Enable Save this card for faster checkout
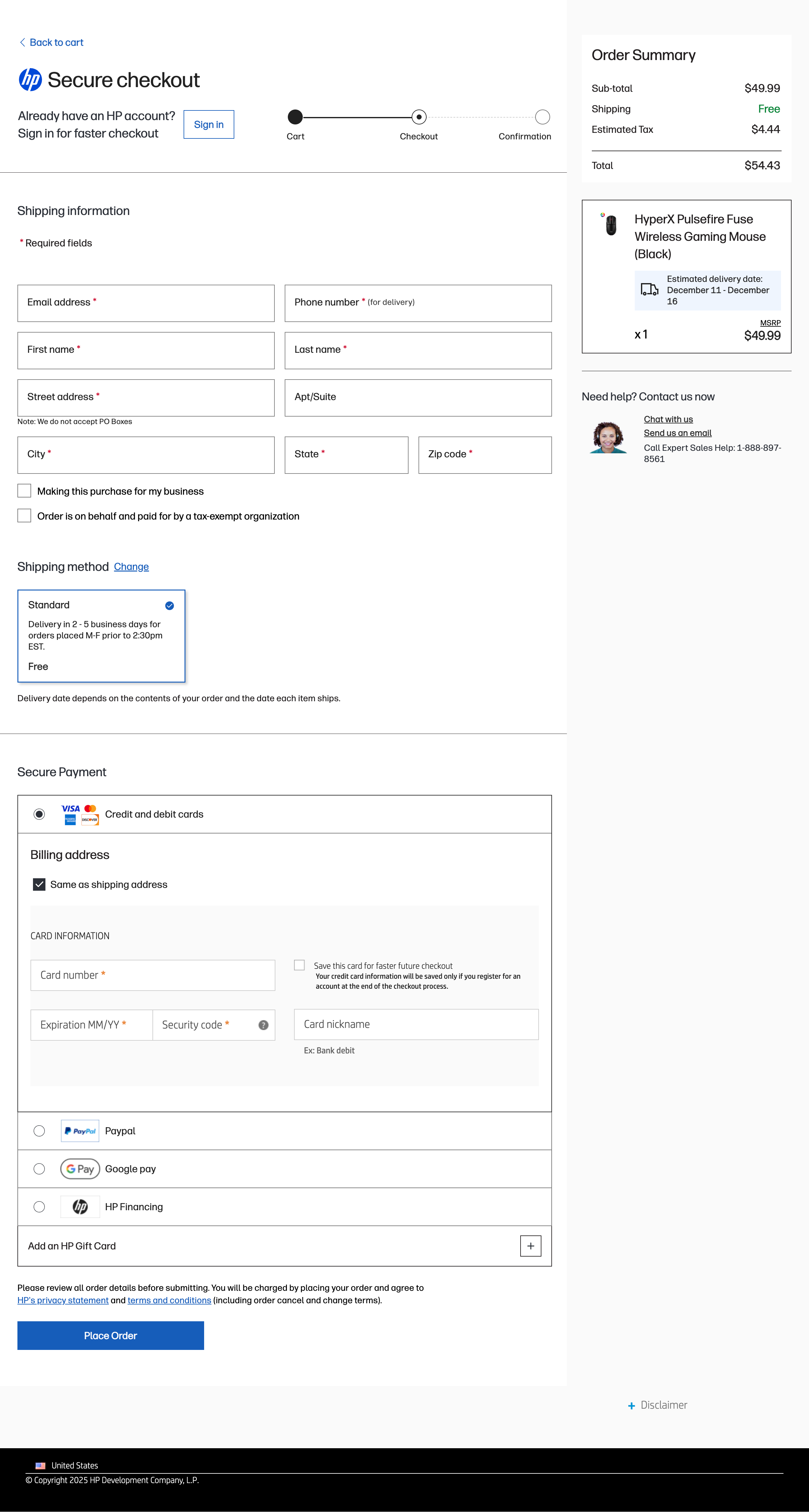Screen dimensions: 809x1512 point(299,965)
